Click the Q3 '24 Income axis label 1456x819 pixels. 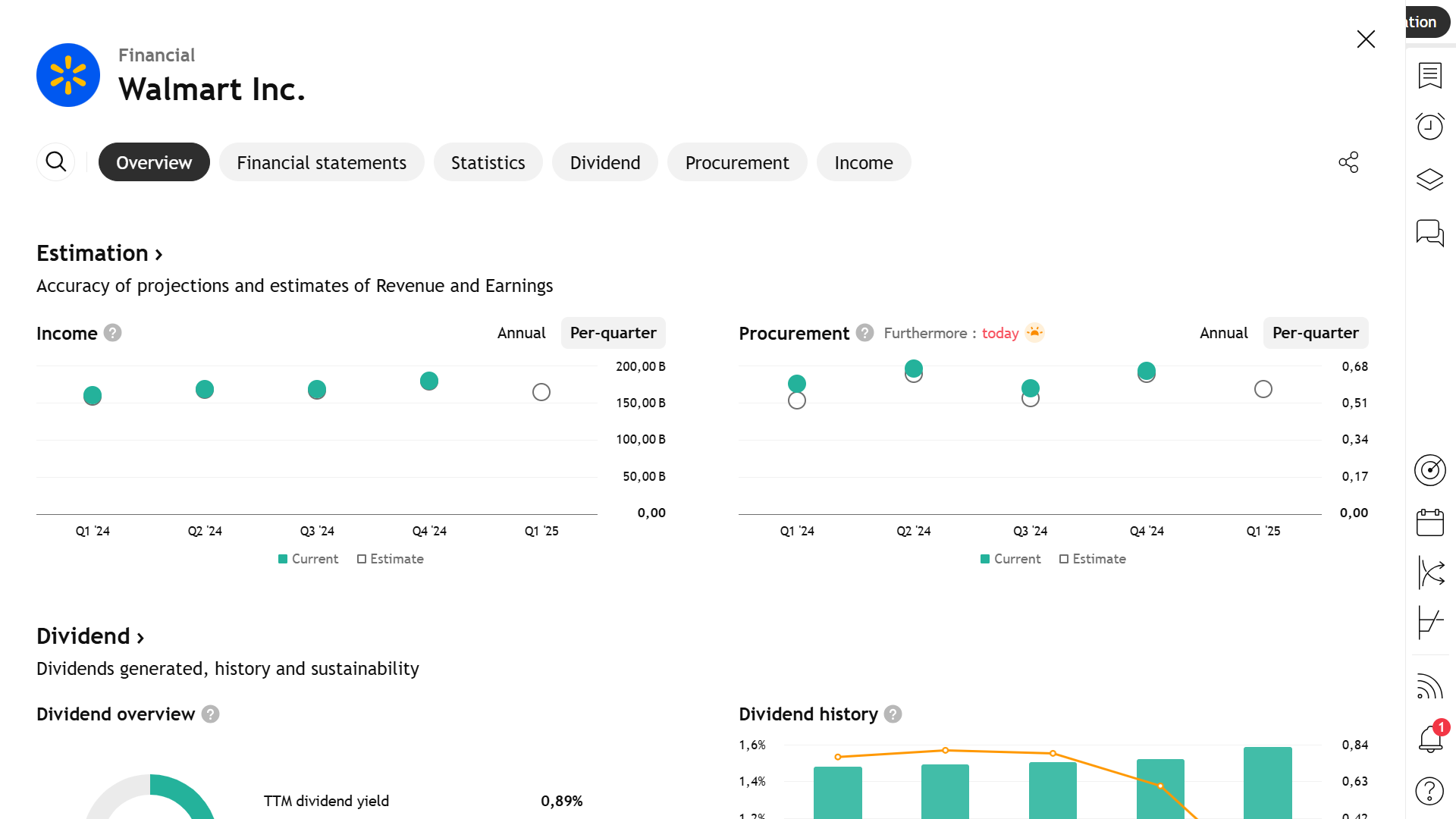317,531
